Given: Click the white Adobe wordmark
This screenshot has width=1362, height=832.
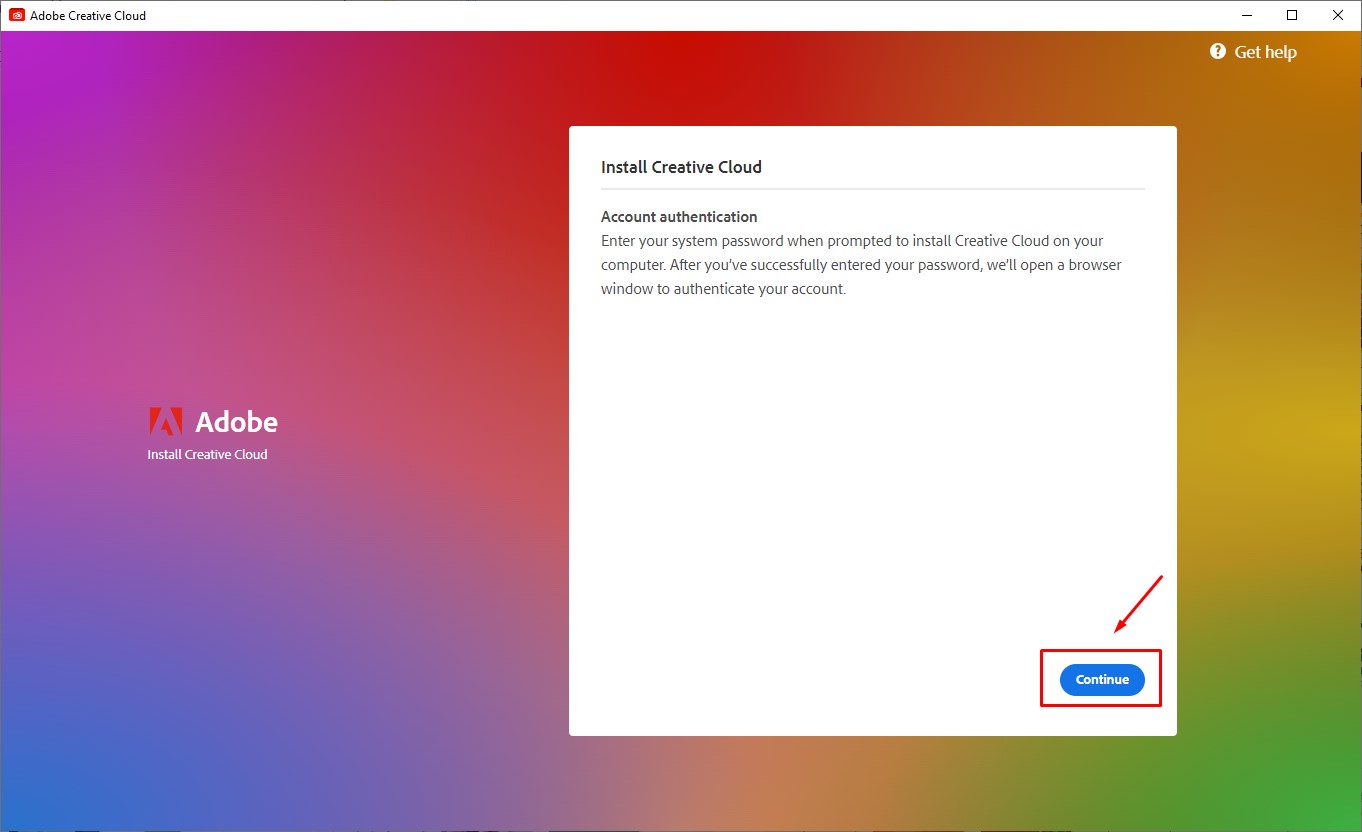Looking at the screenshot, I should 236,422.
